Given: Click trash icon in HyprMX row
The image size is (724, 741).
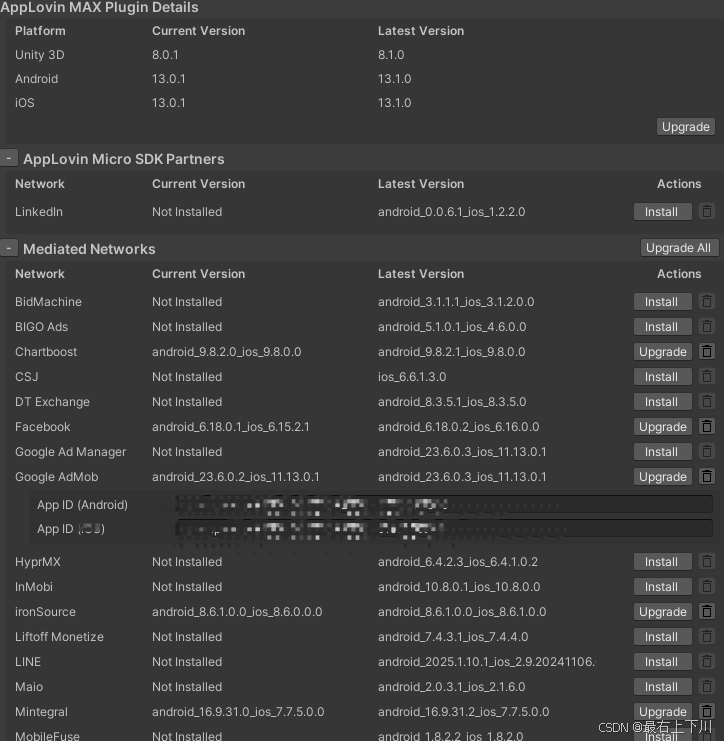Looking at the screenshot, I should point(707,561).
